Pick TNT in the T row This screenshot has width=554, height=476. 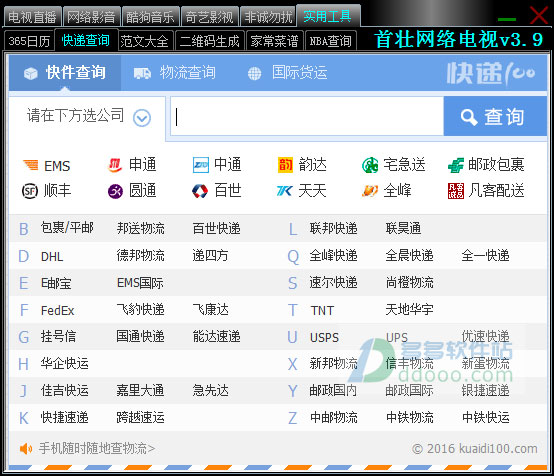click(322, 311)
